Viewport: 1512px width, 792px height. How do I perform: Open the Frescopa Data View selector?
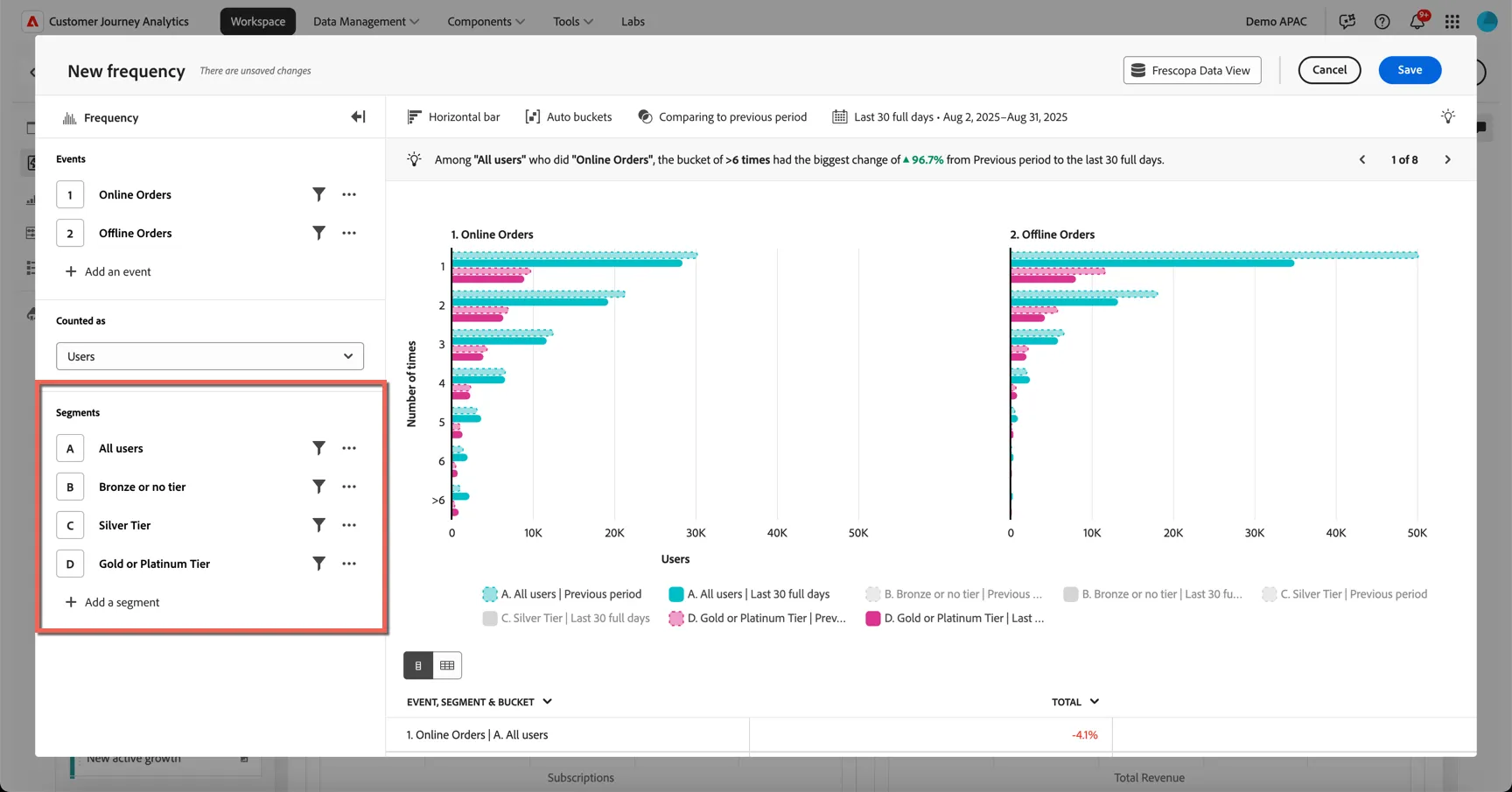point(1192,70)
